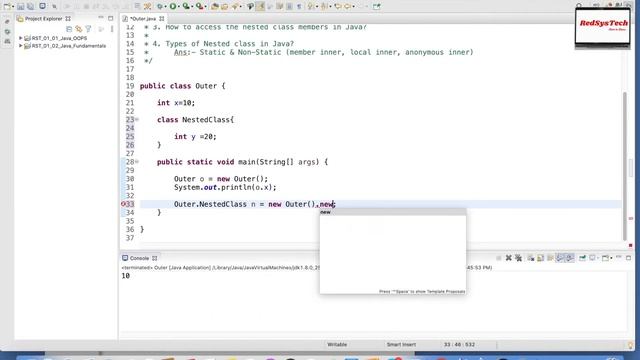This screenshot has height=360, width=640.
Task: Open the terminal icon in toolbar
Action: click(43, 7)
